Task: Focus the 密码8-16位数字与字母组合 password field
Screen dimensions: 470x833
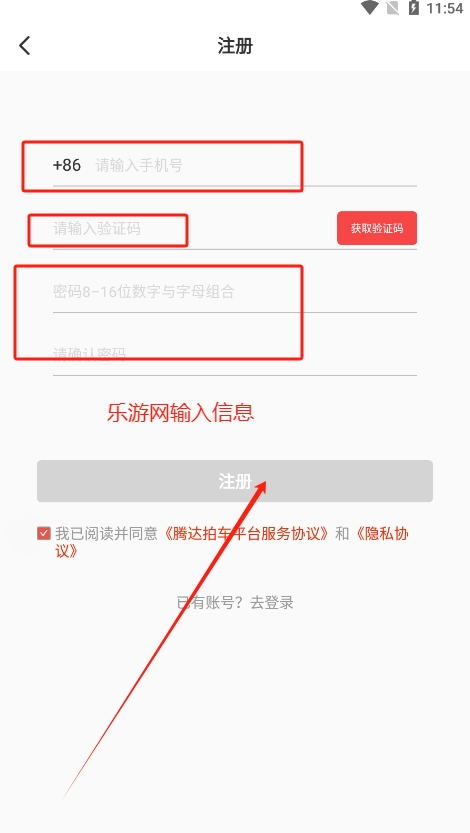Action: point(235,292)
